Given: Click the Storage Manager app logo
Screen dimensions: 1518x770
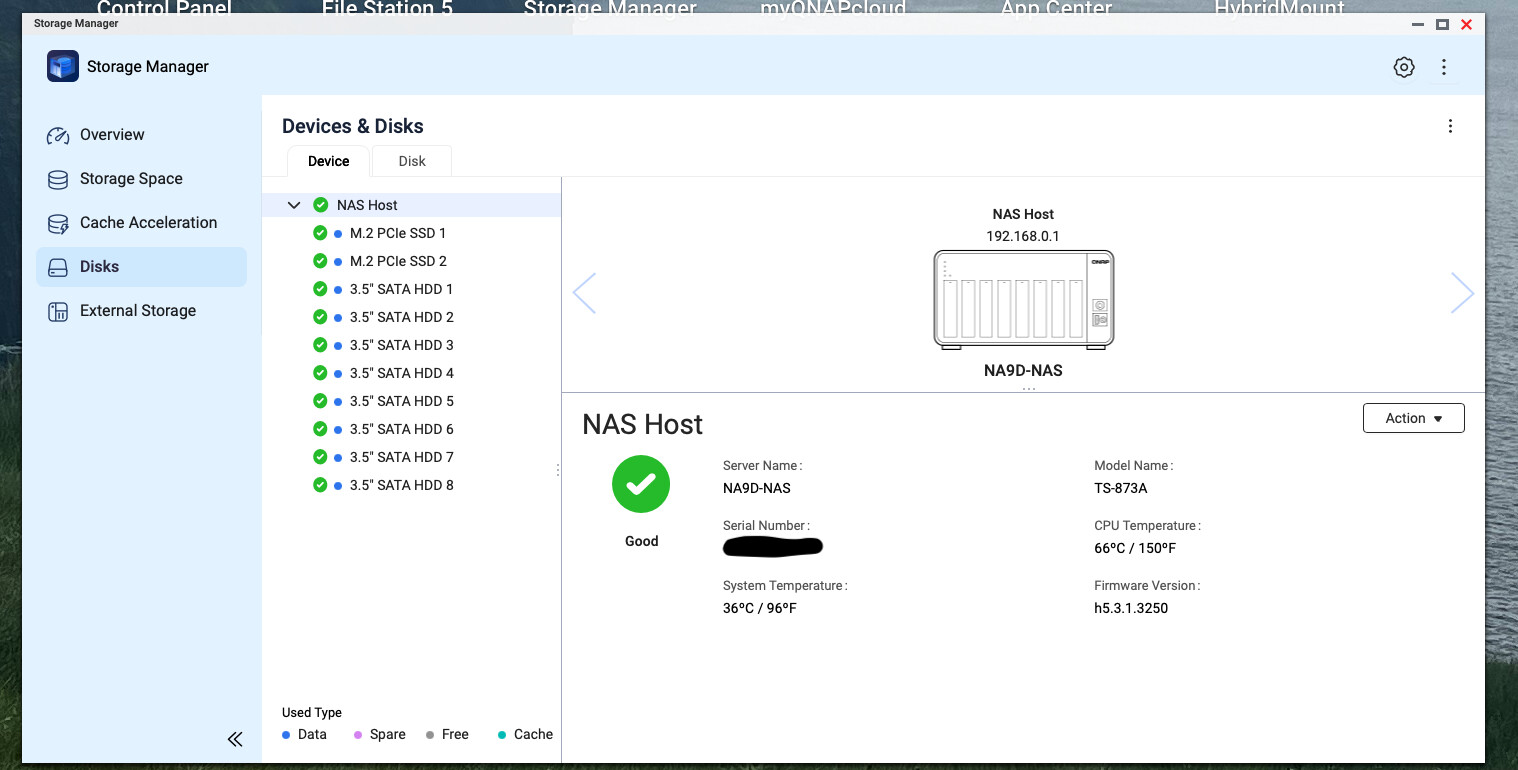Looking at the screenshot, I should tap(63, 67).
